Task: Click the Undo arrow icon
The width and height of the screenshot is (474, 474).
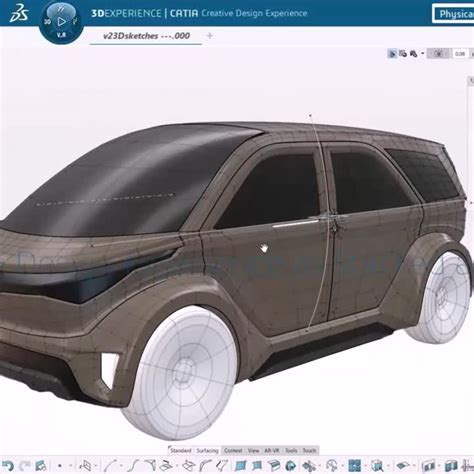Action: pos(8,465)
